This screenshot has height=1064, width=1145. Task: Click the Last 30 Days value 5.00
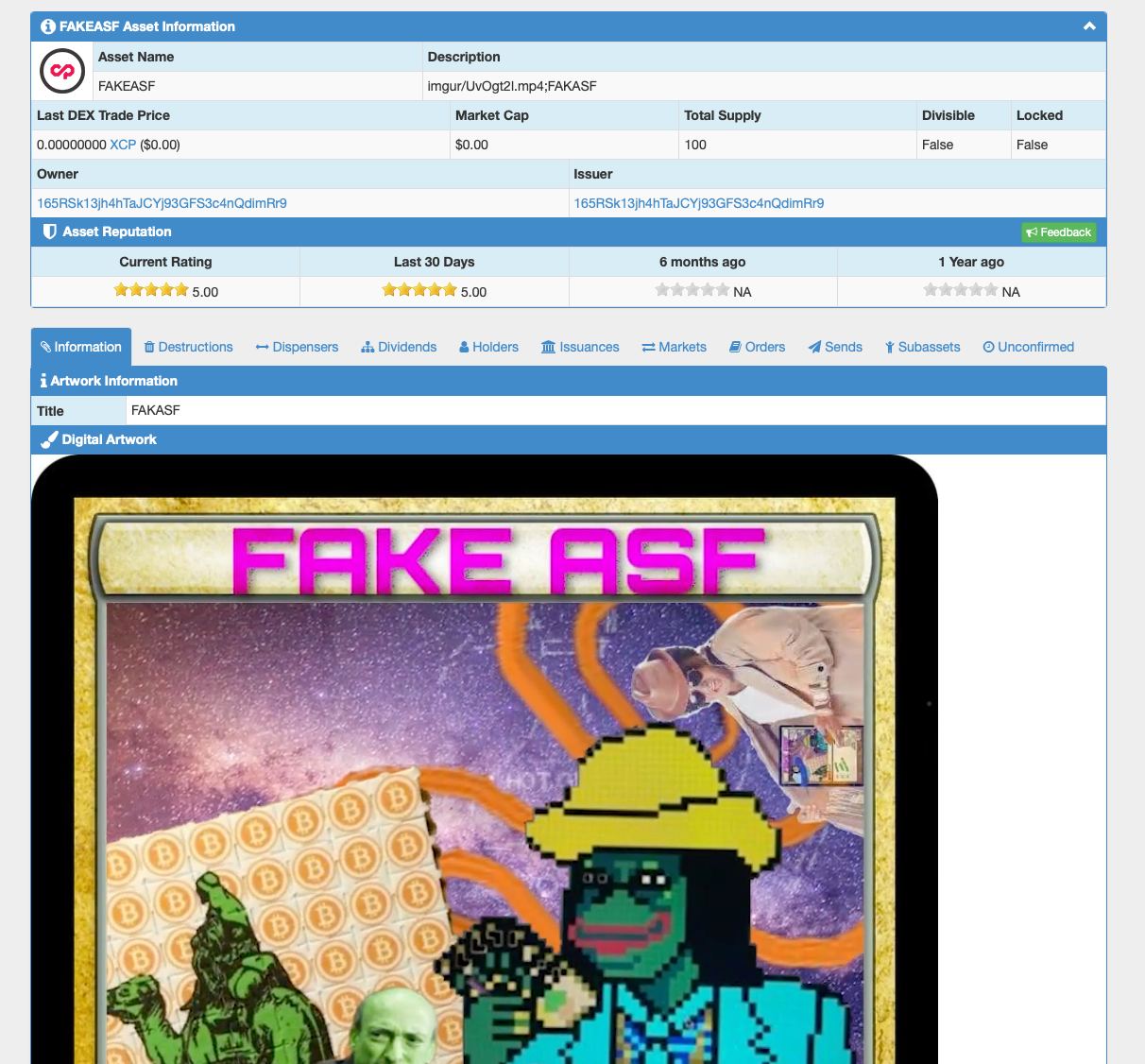[x=473, y=292]
